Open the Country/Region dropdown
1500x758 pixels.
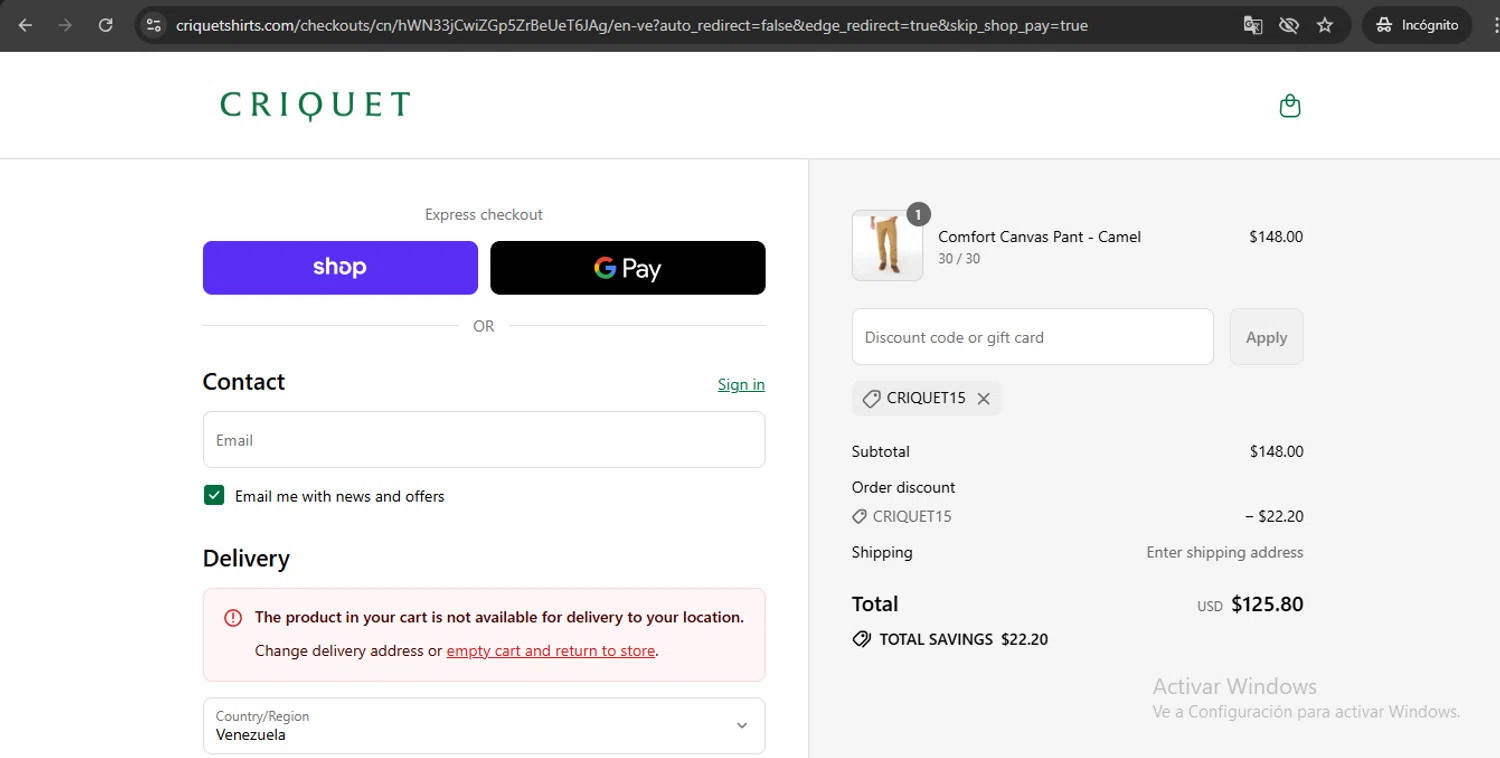(x=484, y=725)
